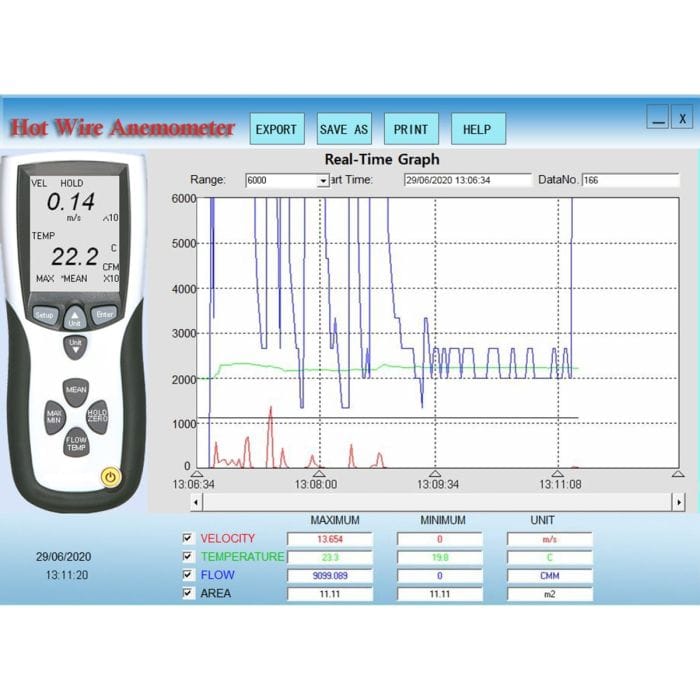Toggle the VELOCITY checkbox
This screenshot has width=700, height=700.
(187, 538)
